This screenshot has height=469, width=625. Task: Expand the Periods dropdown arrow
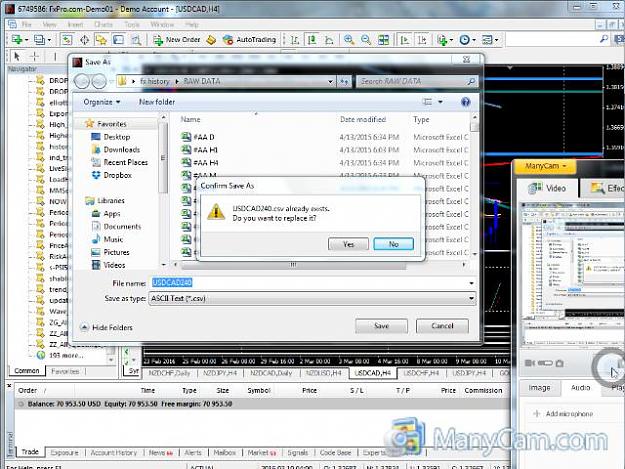pos(474,40)
